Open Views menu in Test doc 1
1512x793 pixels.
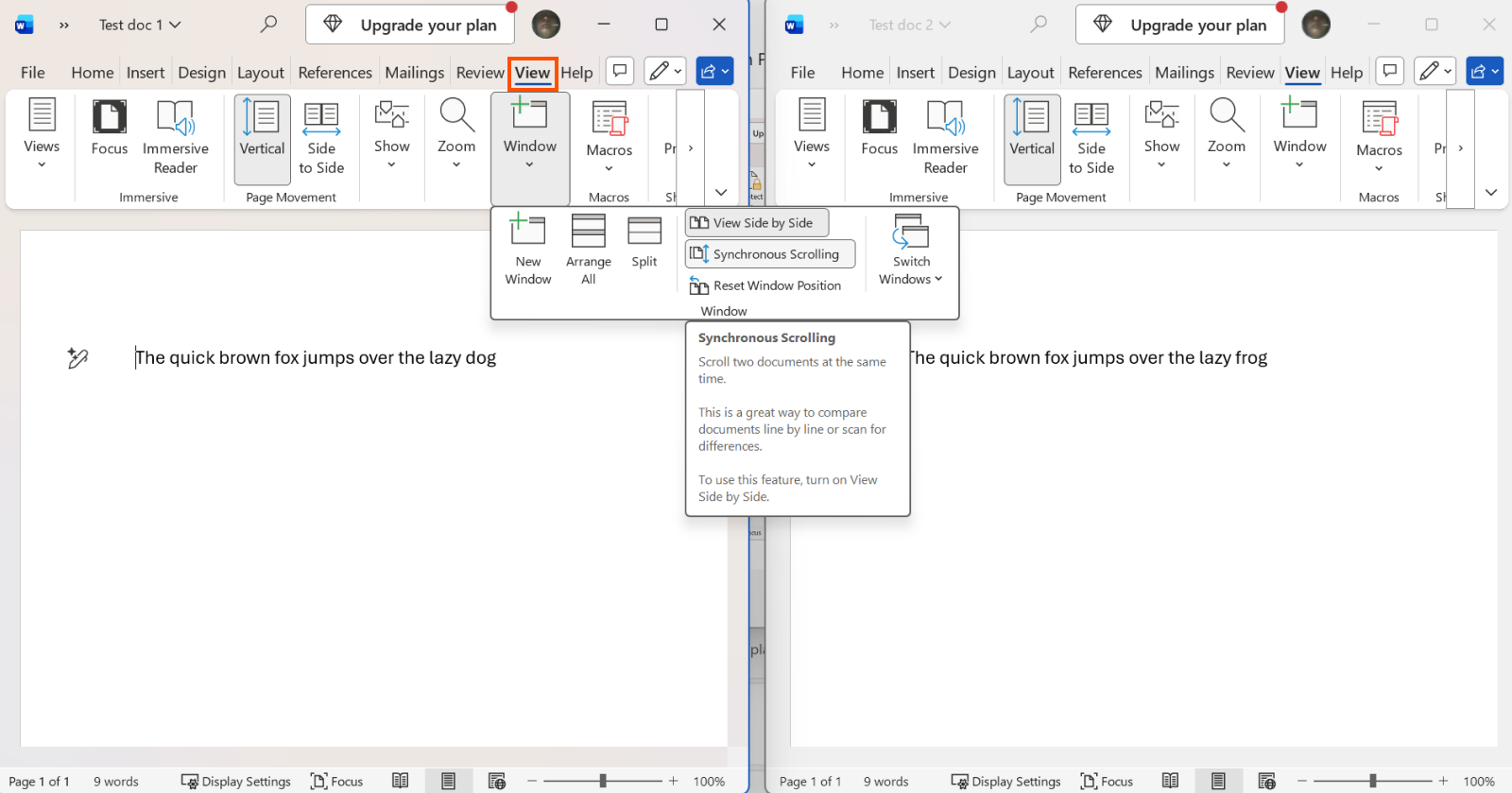(42, 135)
